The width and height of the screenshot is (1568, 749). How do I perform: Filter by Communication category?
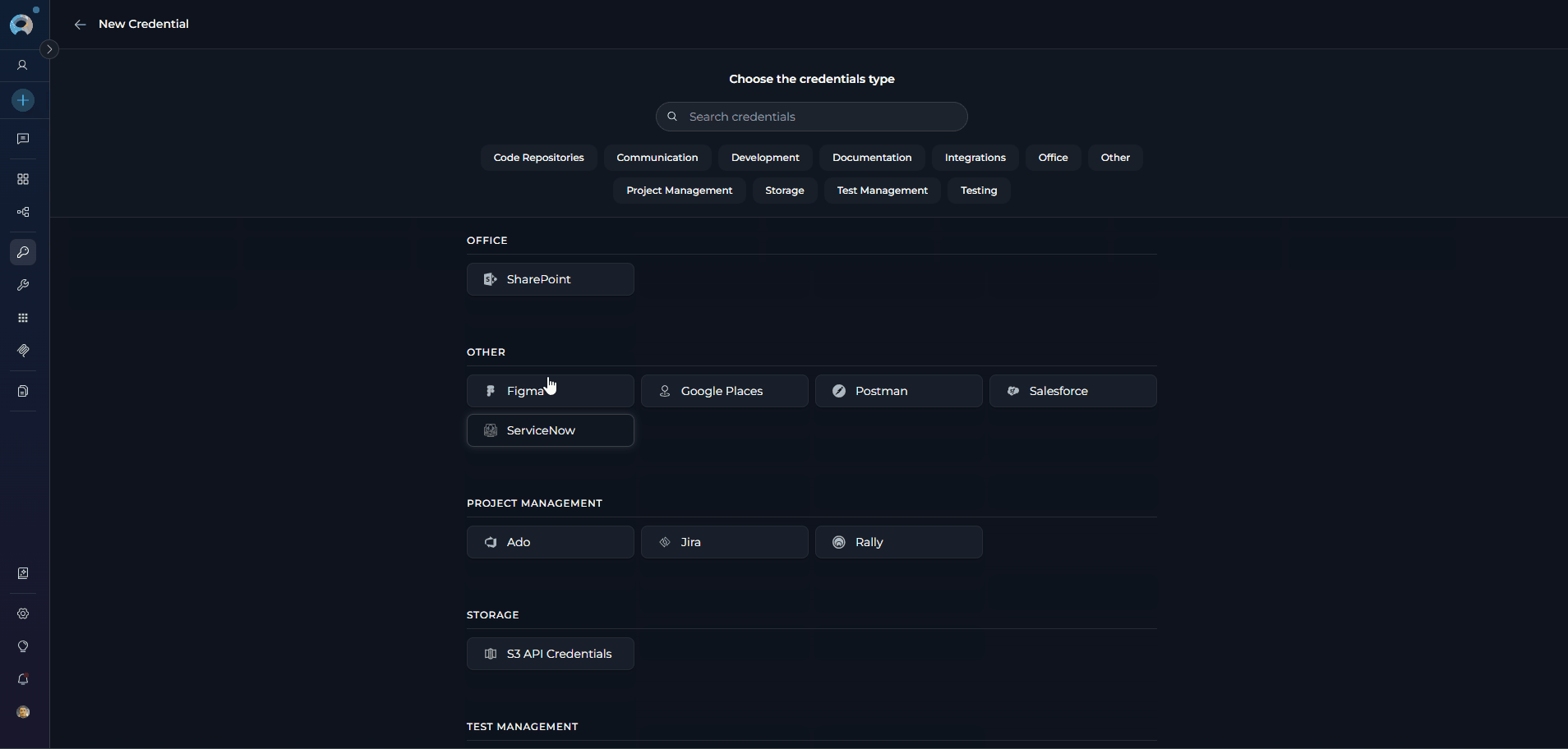coord(657,158)
